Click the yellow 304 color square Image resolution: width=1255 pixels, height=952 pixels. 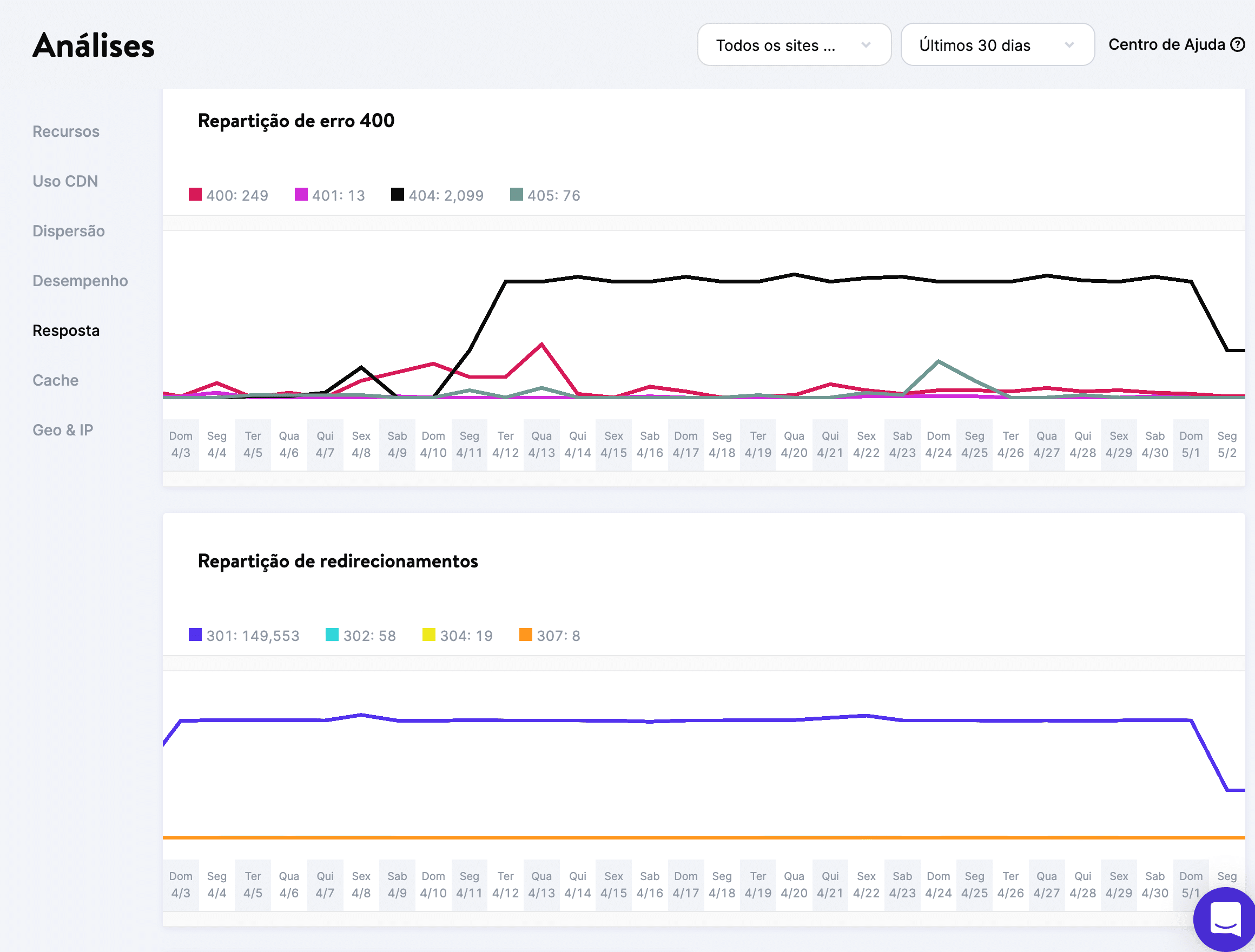pyautogui.click(x=429, y=635)
